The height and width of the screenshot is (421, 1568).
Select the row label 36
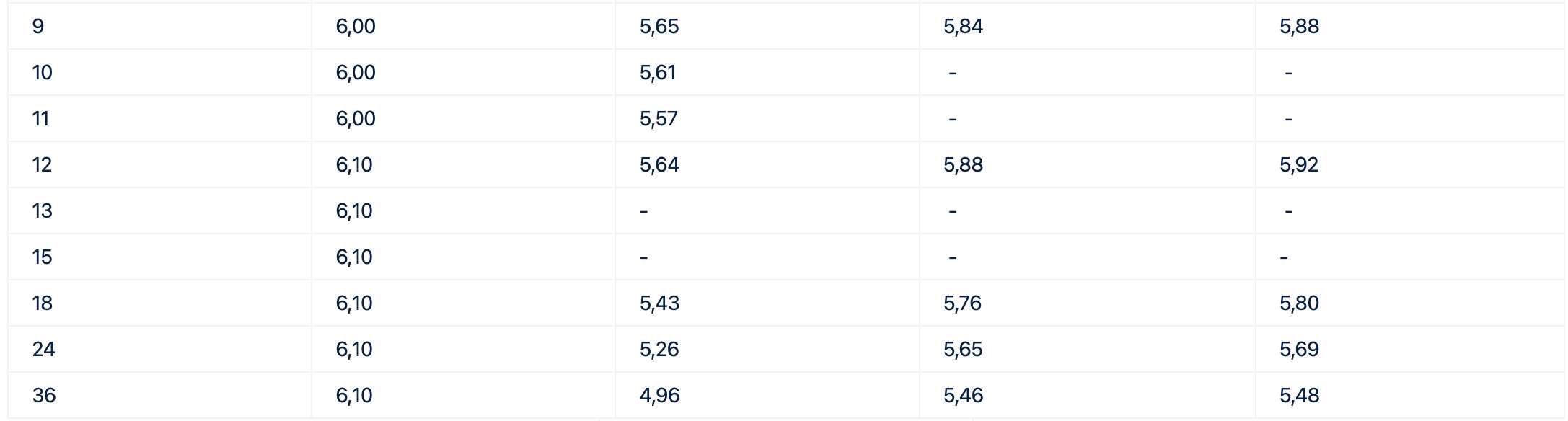[43, 396]
